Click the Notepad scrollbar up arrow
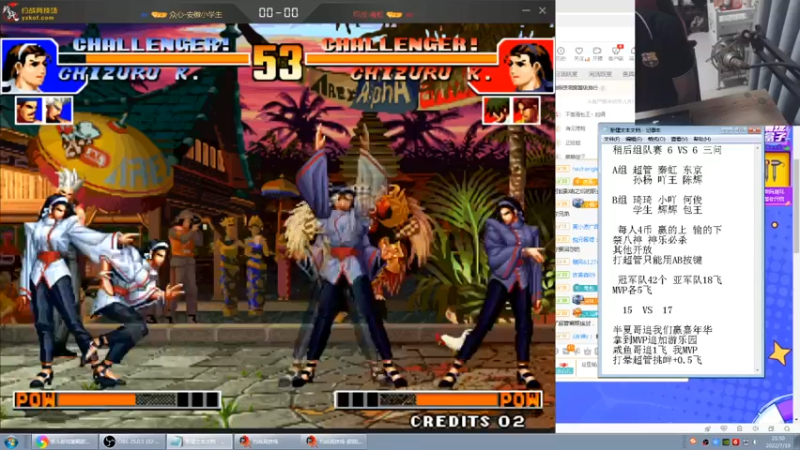 (x=758, y=148)
